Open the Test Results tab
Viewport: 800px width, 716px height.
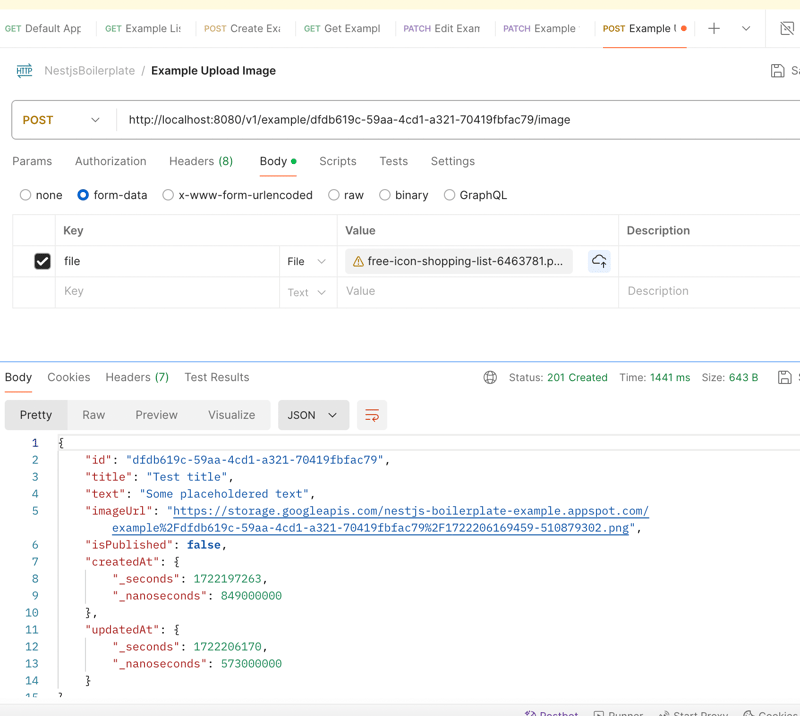pyautogui.click(x=217, y=377)
